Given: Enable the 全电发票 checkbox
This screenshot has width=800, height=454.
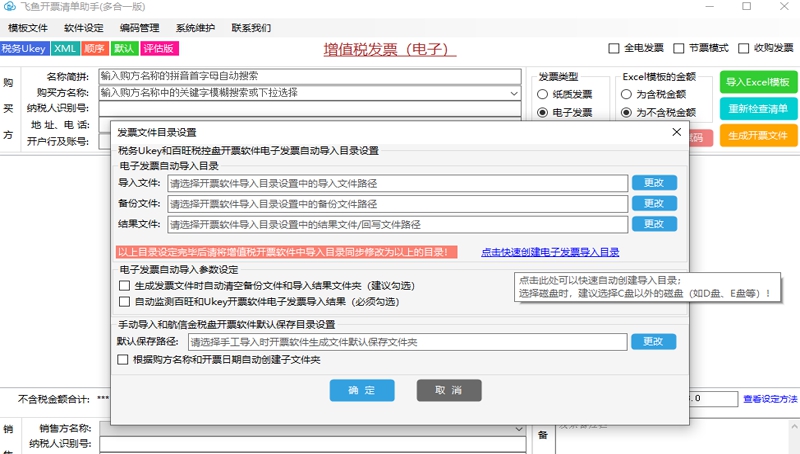Looking at the screenshot, I should pos(614,48).
